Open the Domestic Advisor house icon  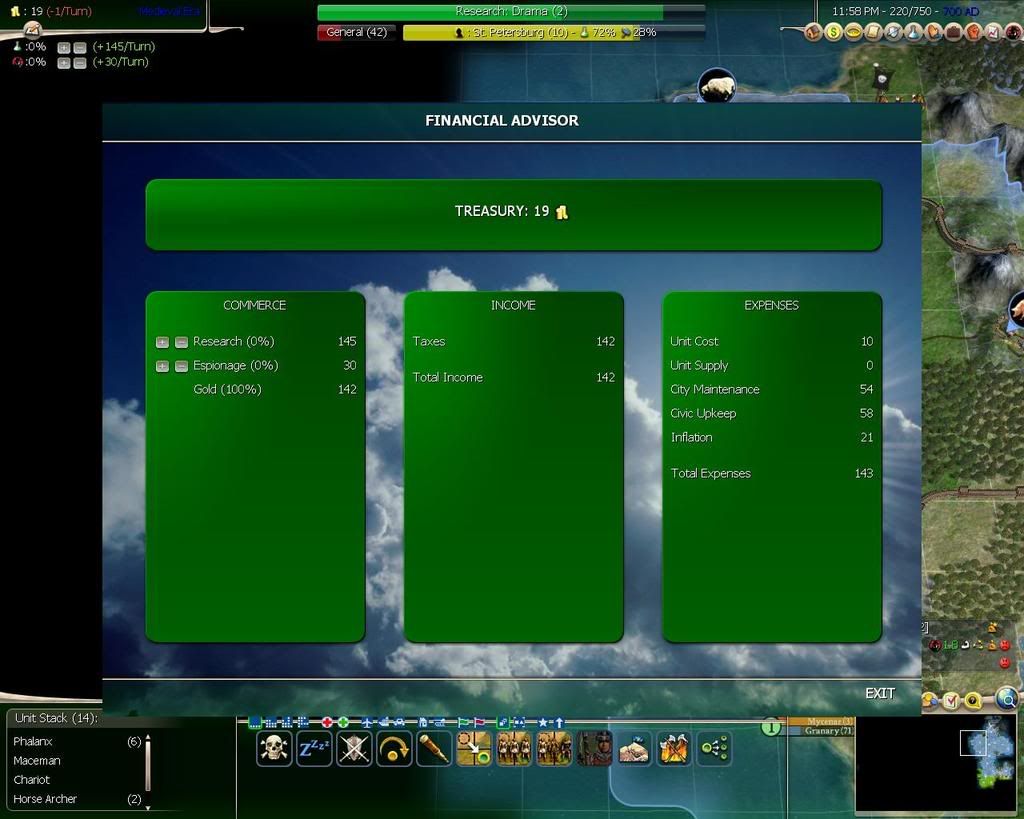tap(813, 31)
